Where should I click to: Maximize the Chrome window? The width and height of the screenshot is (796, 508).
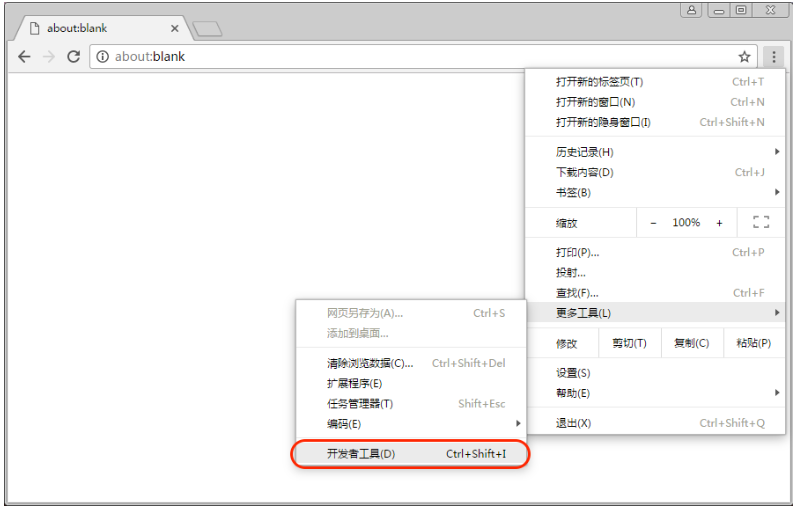[x=741, y=10]
